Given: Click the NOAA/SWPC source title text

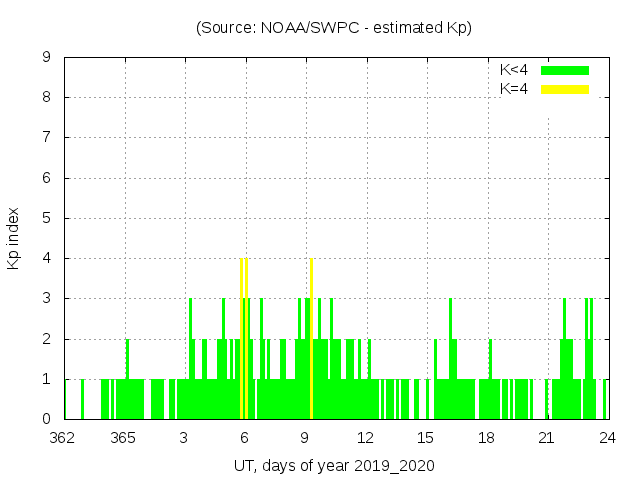Looking at the screenshot, I should [334, 28].
